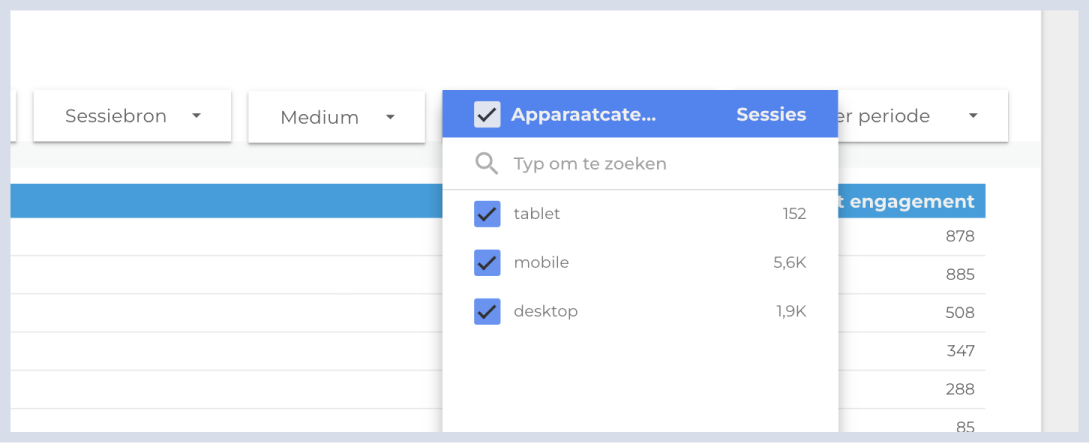This screenshot has width=1089, height=443.
Task: Select the desktop option label
Action: [546, 312]
